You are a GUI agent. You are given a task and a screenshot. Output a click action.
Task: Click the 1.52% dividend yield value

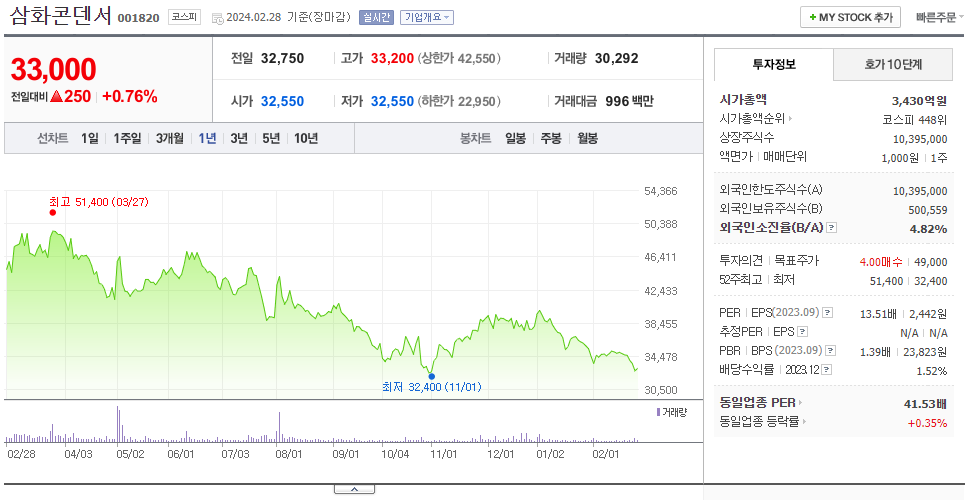(x=932, y=371)
